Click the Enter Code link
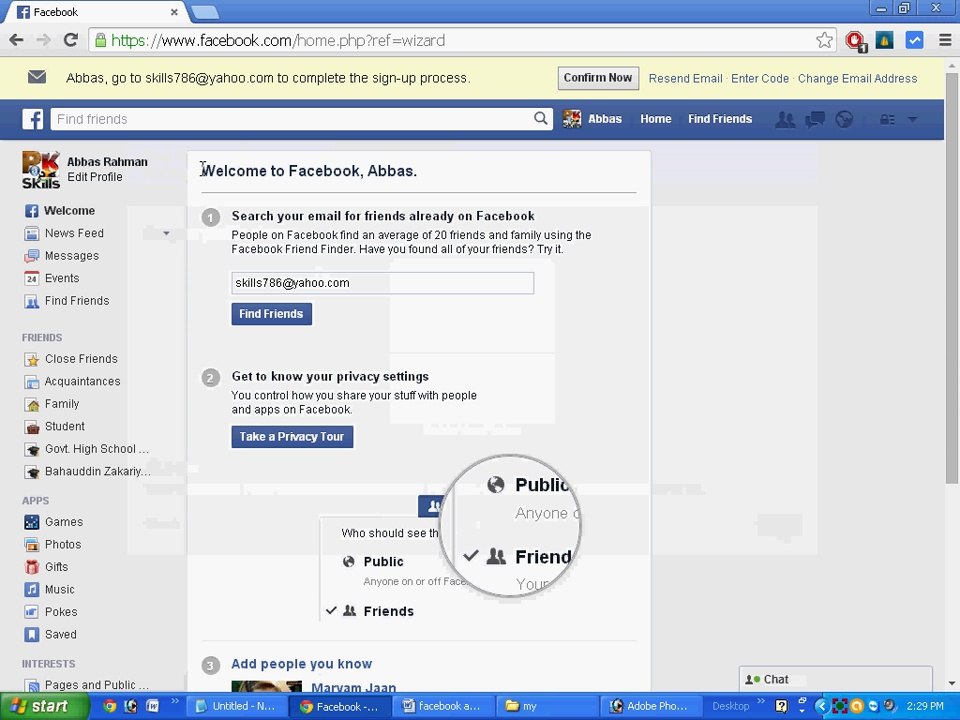The width and height of the screenshot is (960, 720). pos(760,78)
